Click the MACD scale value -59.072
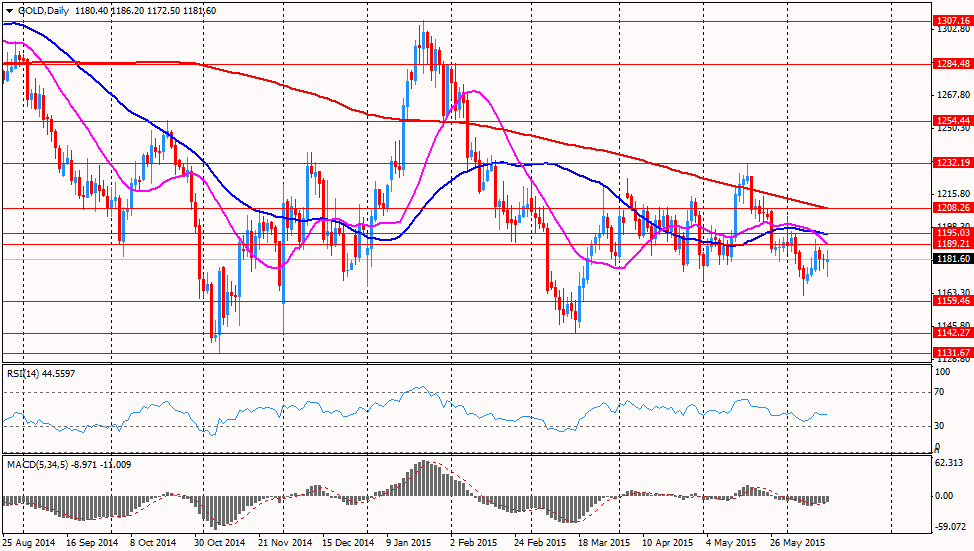The height and width of the screenshot is (551, 974). point(950,527)
